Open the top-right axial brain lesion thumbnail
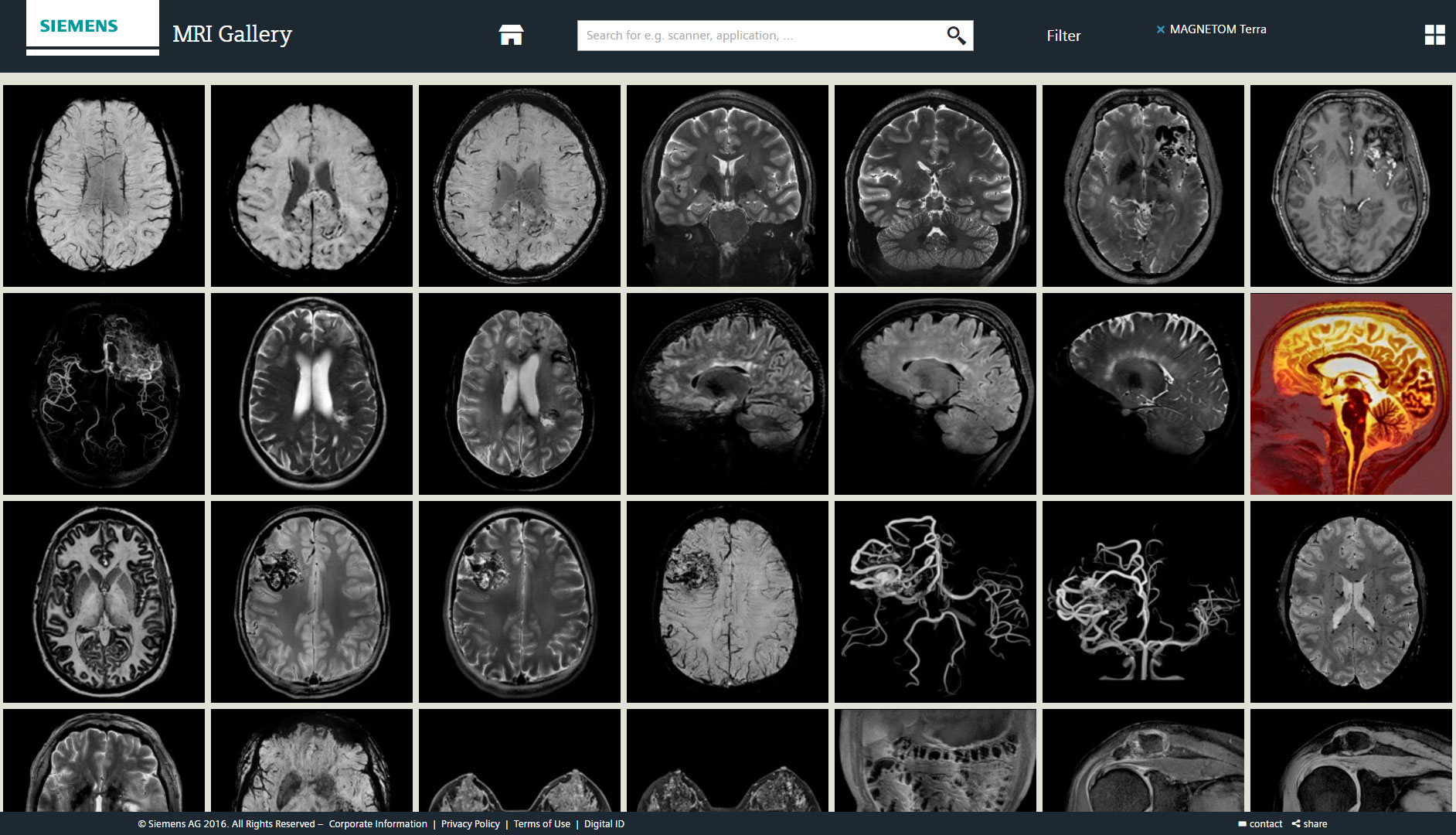 1351,186
